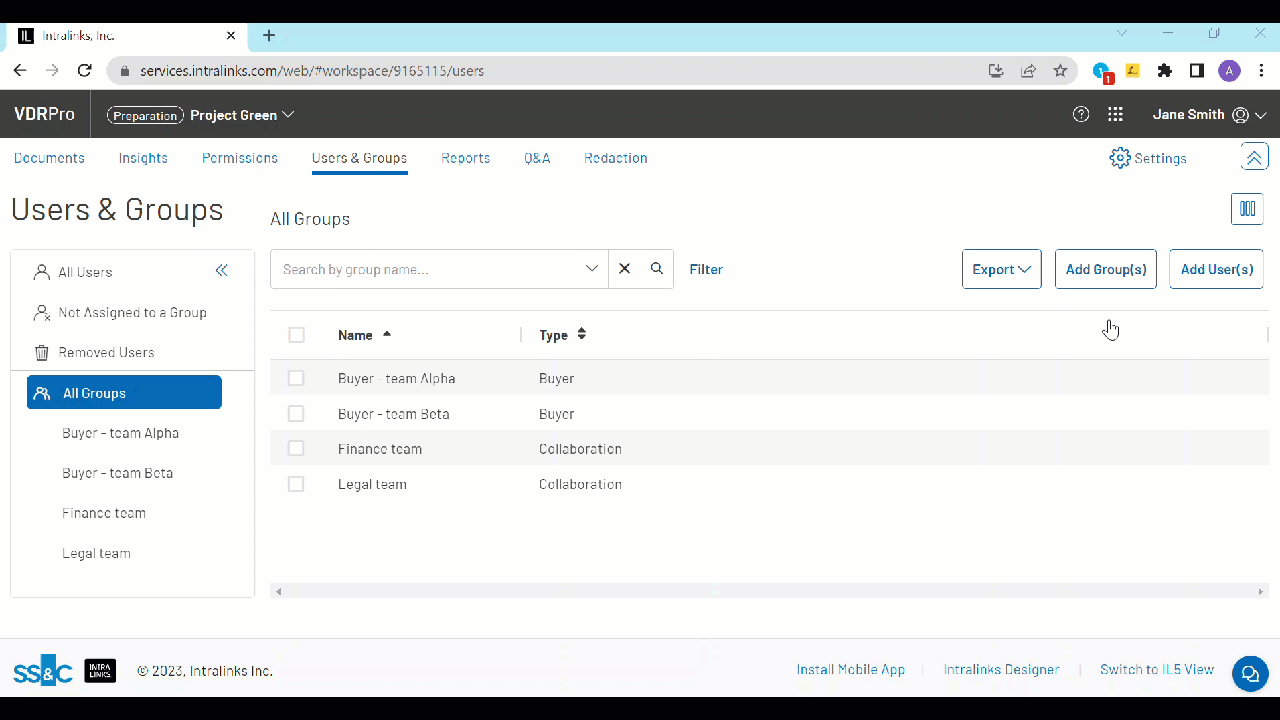Open the Export dropdown
This screenshot has height=720, width=1280.
1001,269
